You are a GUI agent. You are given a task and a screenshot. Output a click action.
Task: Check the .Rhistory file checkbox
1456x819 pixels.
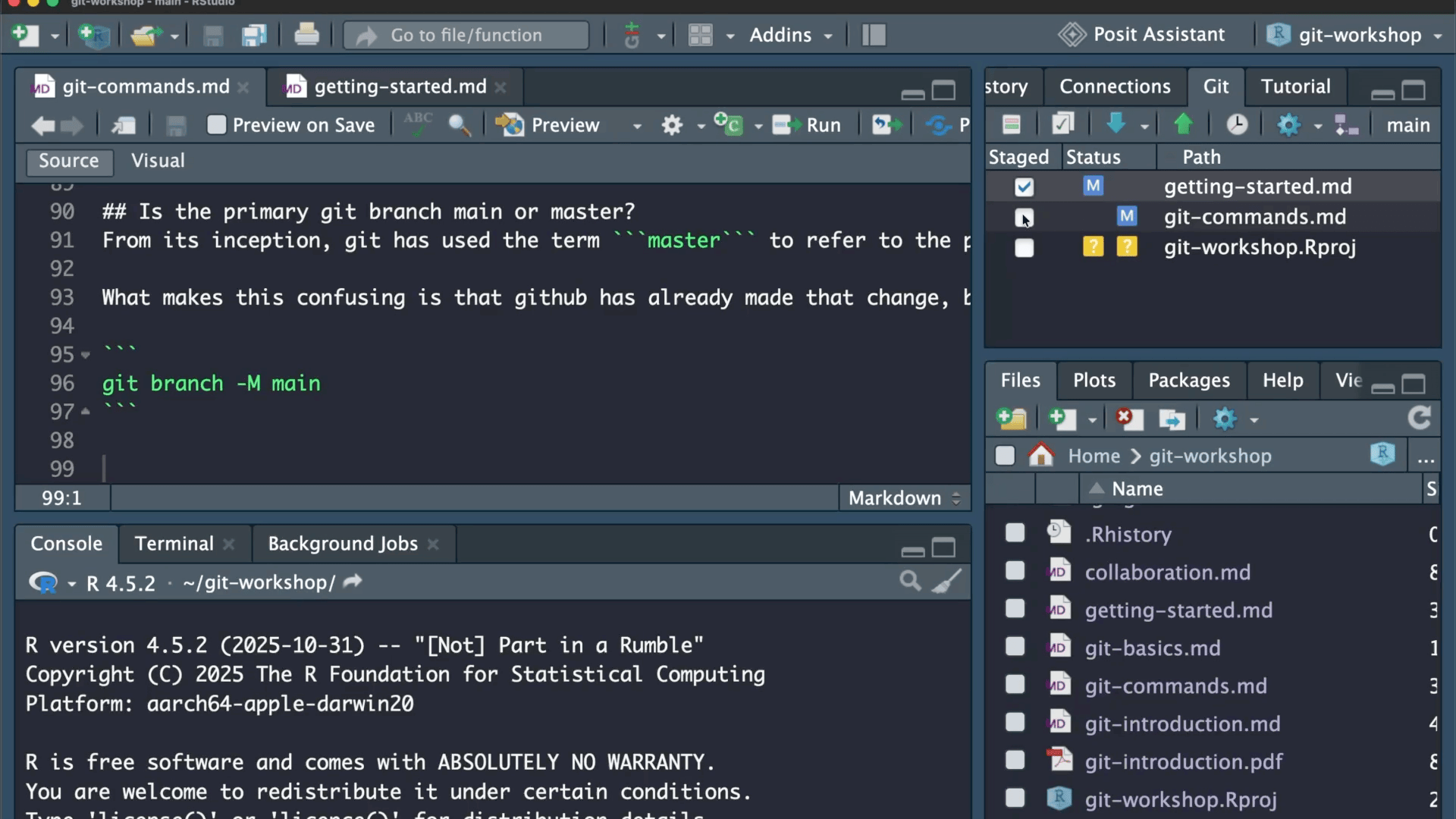[x=1015, y=533]
